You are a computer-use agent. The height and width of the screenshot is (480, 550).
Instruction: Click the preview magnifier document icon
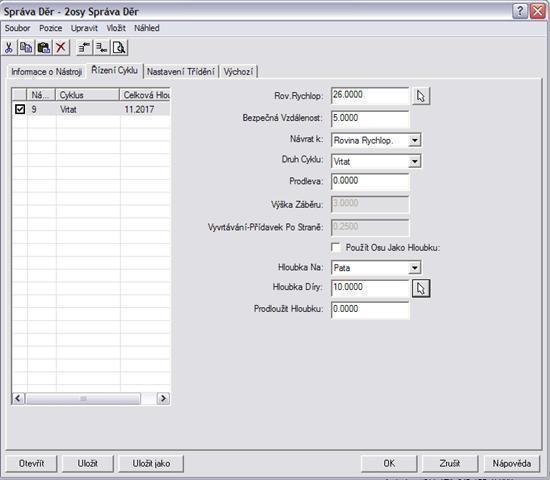click(119, 47)
